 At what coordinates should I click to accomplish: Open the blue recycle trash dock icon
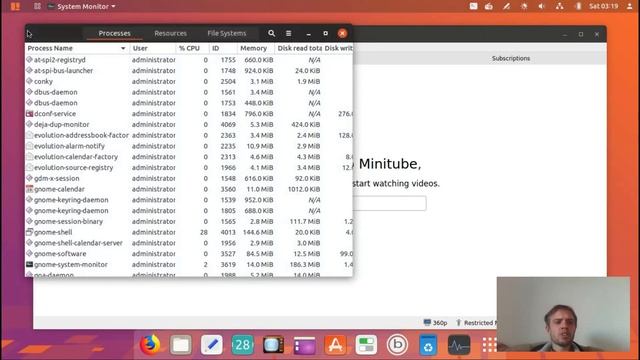[x=428, y=345]
